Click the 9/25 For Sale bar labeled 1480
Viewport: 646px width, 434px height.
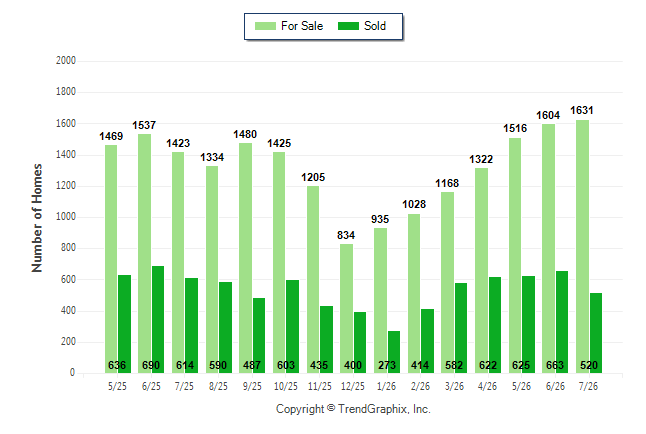pyautogui.click(x=246, y=258)
